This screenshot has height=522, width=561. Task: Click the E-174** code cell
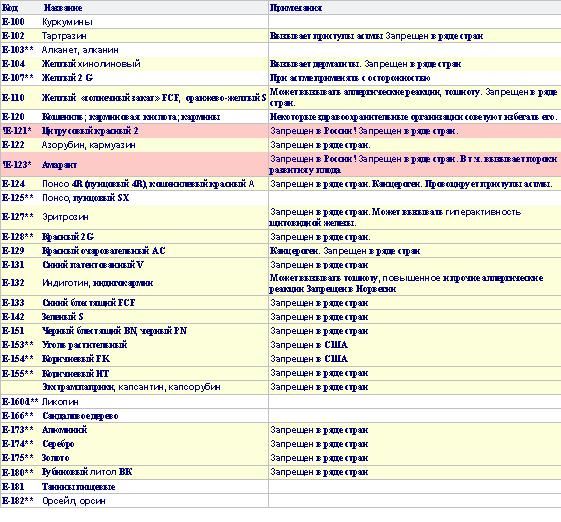(x=18, y=444)
